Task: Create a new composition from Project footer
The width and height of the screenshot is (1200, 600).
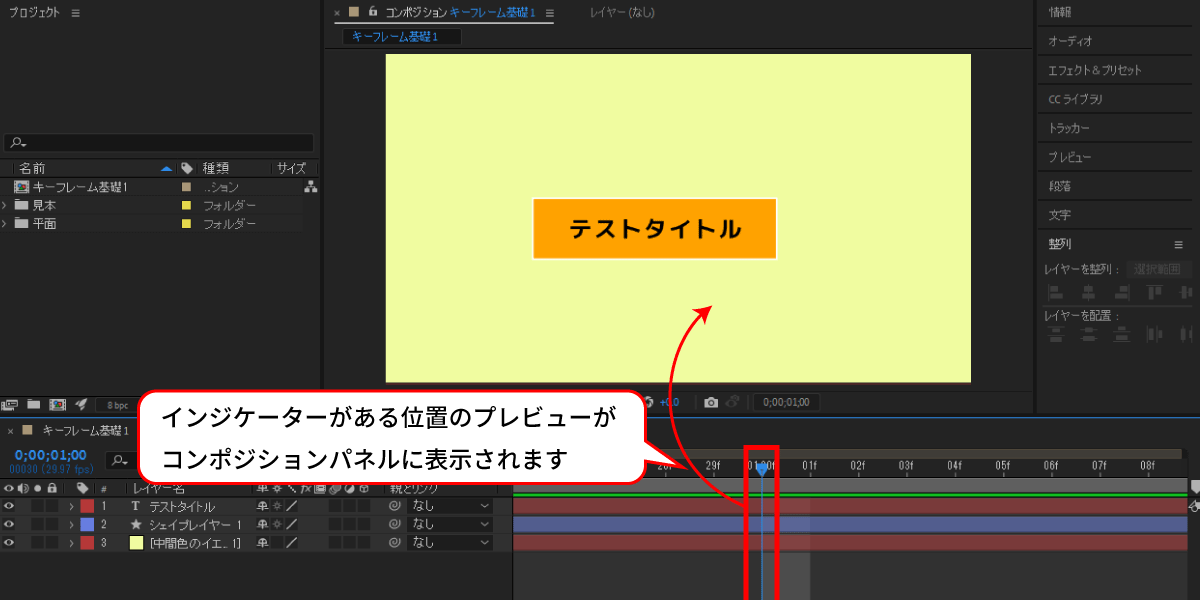Action: 57,404
